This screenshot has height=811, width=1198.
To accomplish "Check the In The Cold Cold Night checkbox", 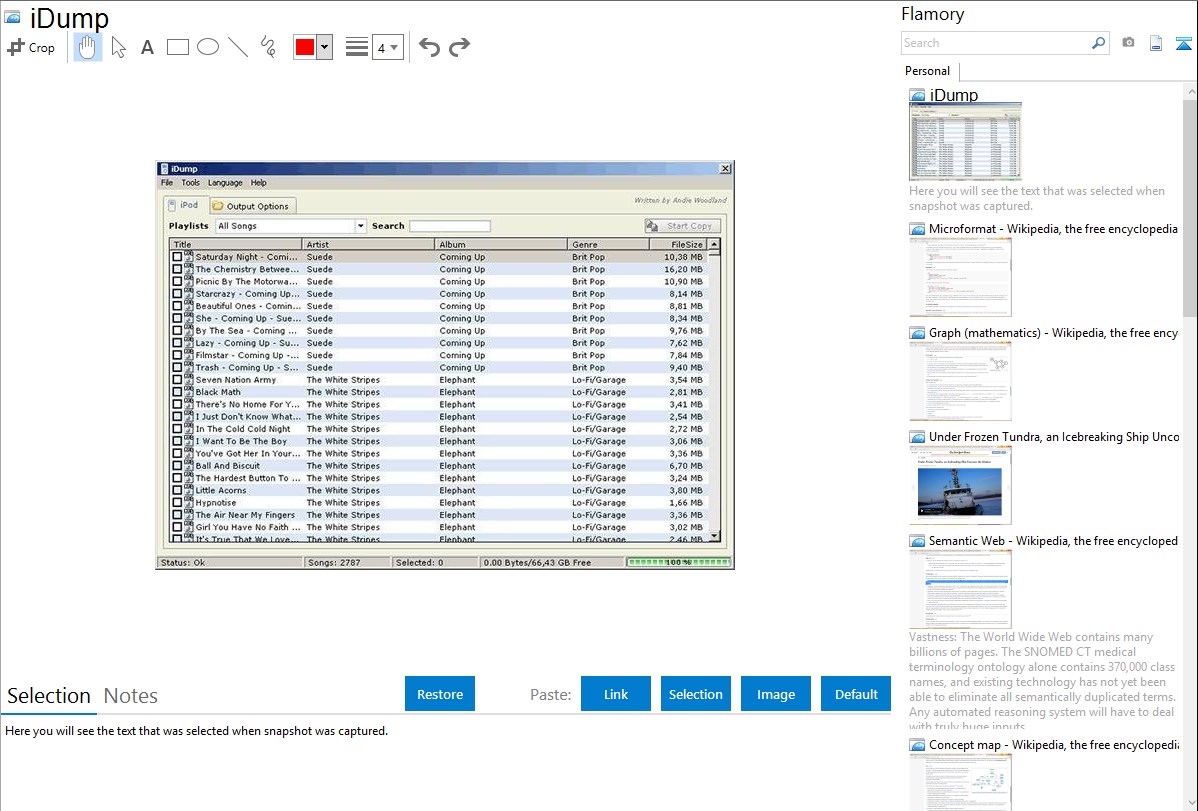I will coord(177,429).
